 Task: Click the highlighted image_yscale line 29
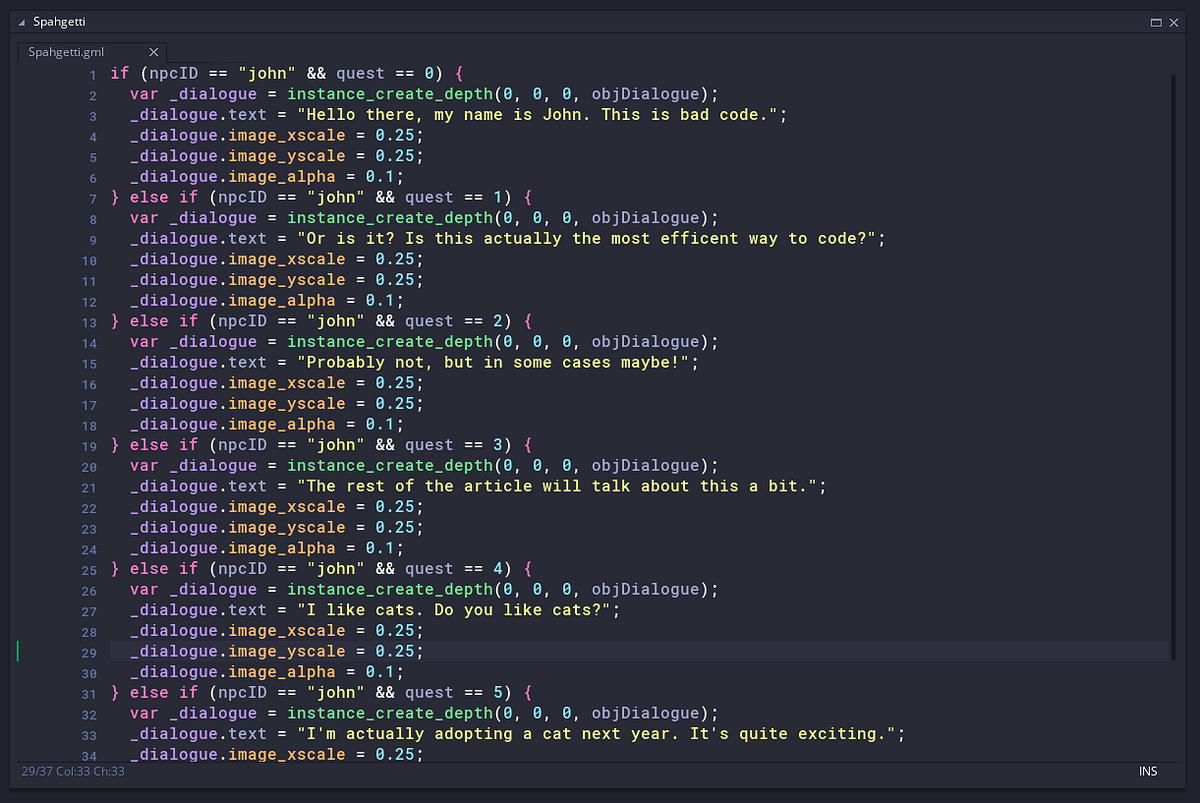click(286, 651)
